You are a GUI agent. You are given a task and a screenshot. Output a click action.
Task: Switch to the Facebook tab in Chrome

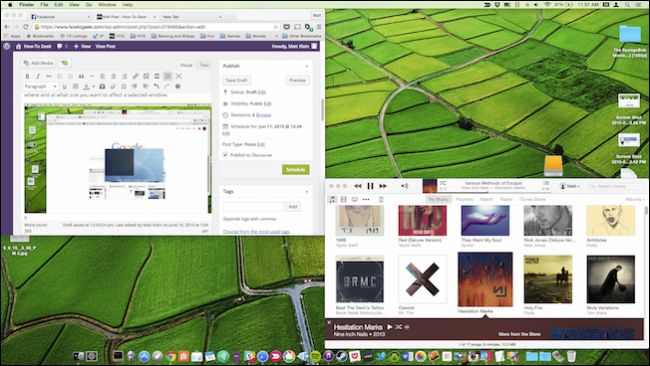tap(60, 17)
